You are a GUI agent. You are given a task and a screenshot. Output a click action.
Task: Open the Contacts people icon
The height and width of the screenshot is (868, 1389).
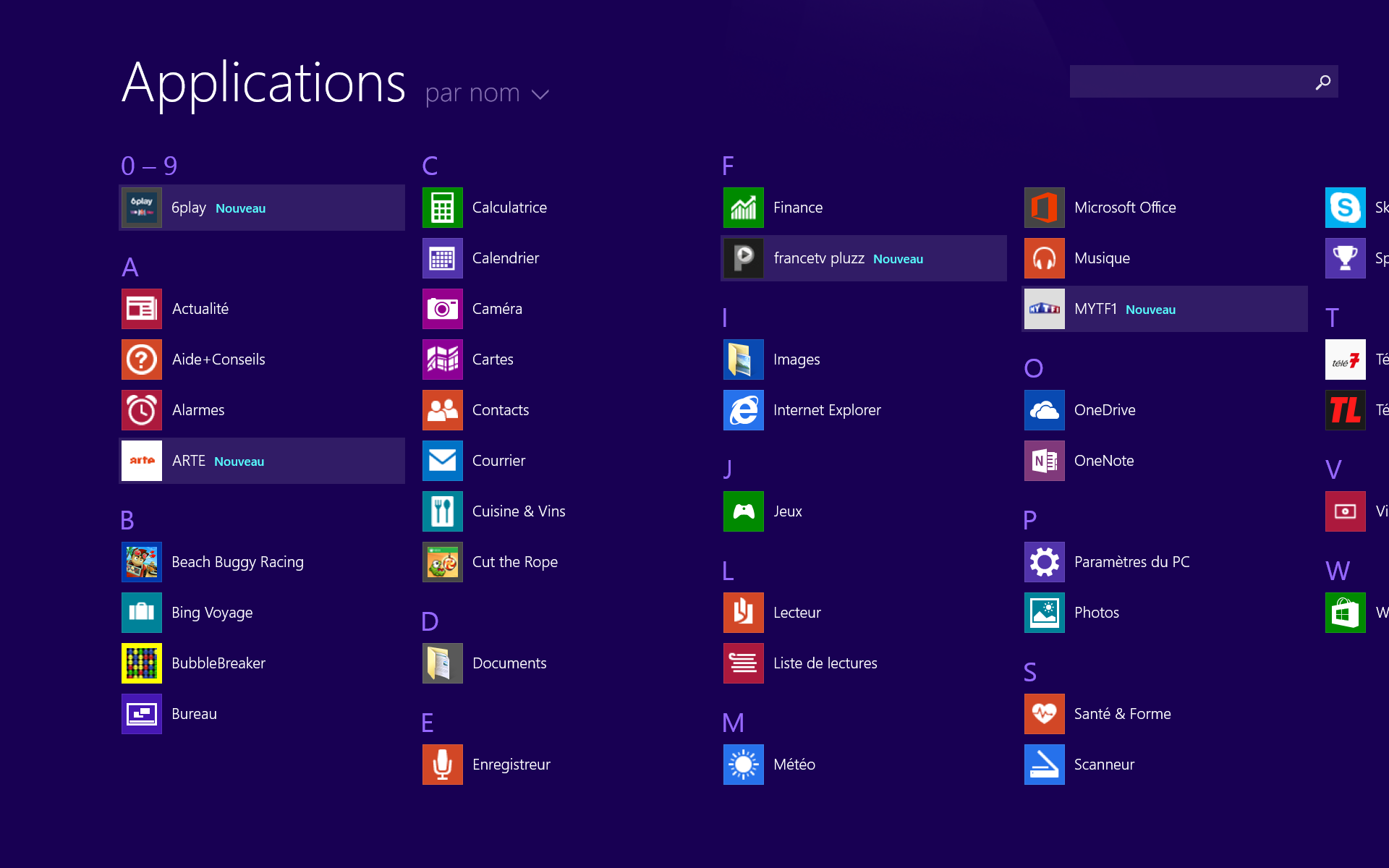(x=443, y=410)
